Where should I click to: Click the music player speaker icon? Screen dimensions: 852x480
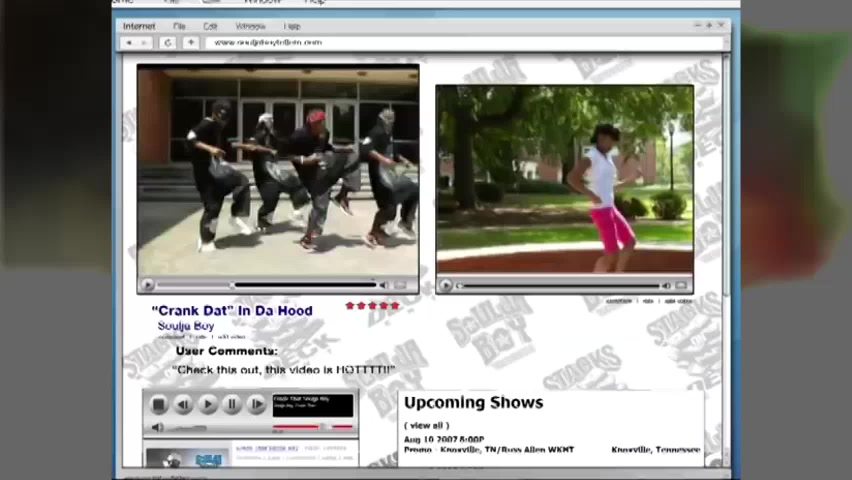[158, 428]
